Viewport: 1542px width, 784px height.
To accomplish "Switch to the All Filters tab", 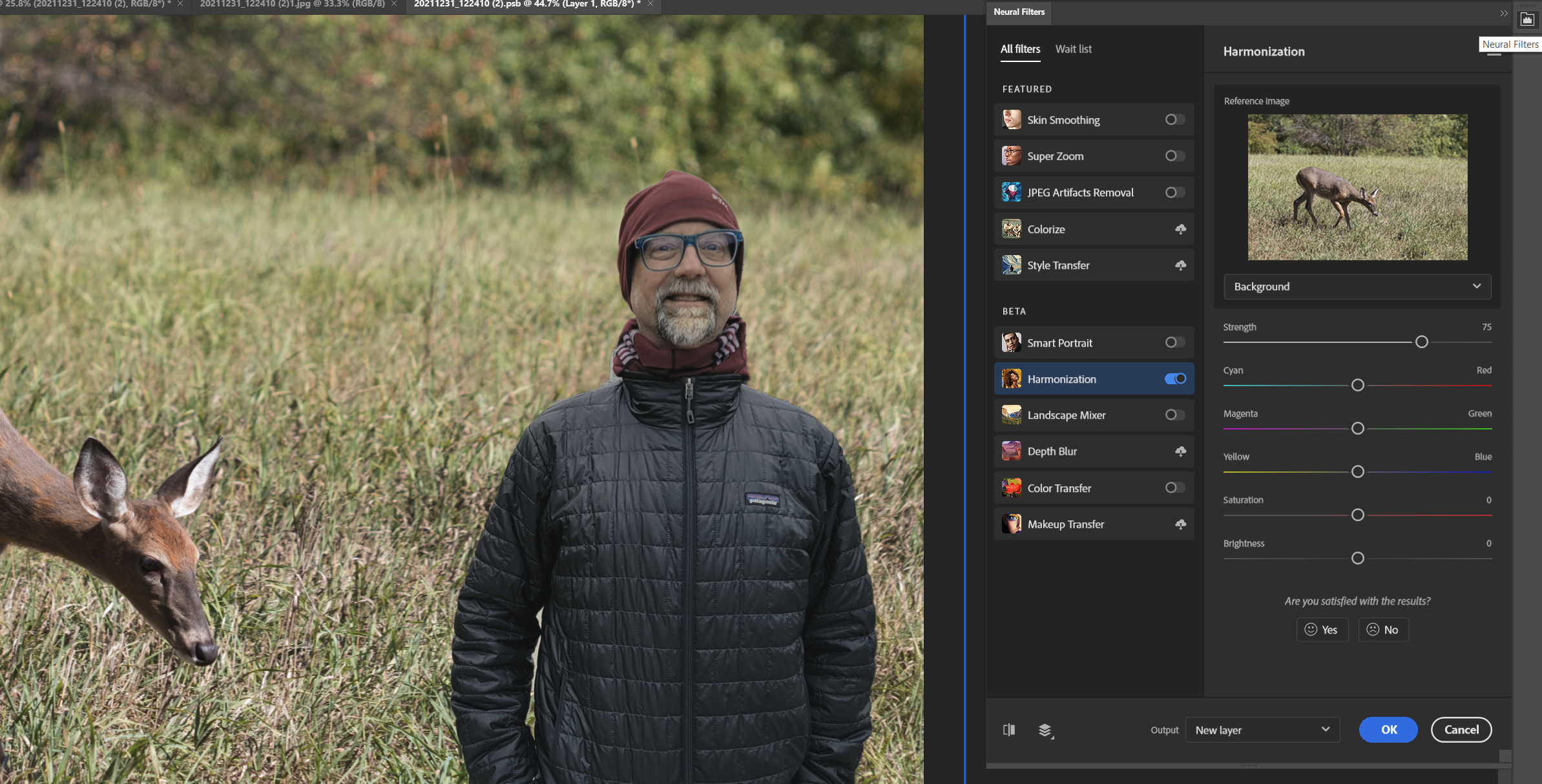I will [1020, 48].
